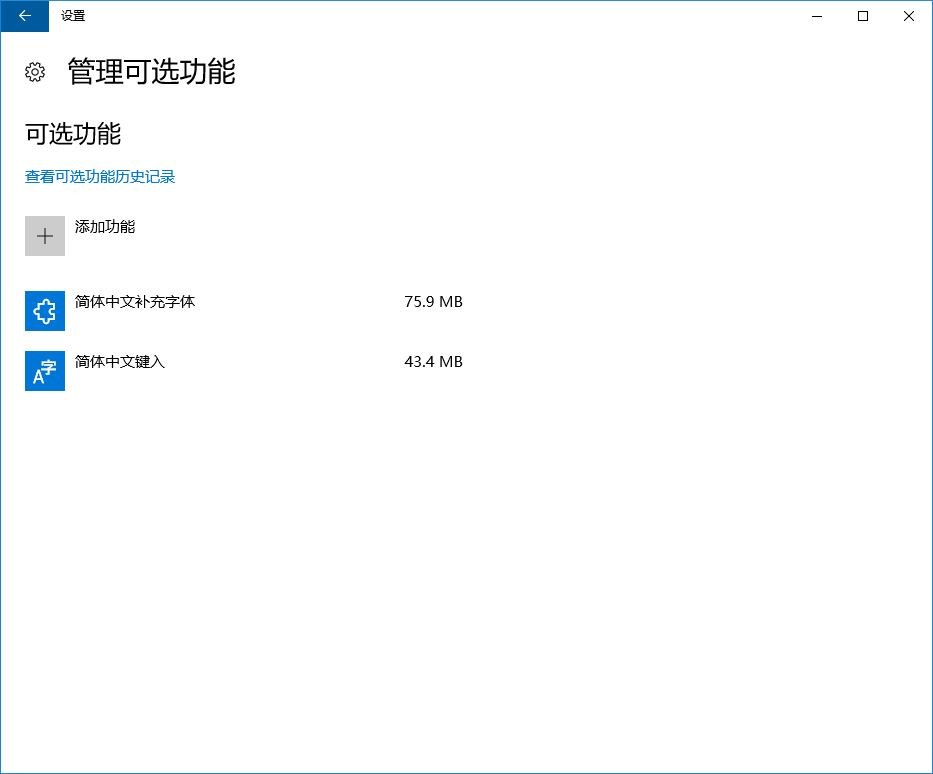The height and width of the screenshot is (774, 933).
Task: Click the 管理可选功能 page title
Action: tap(150, 73)
